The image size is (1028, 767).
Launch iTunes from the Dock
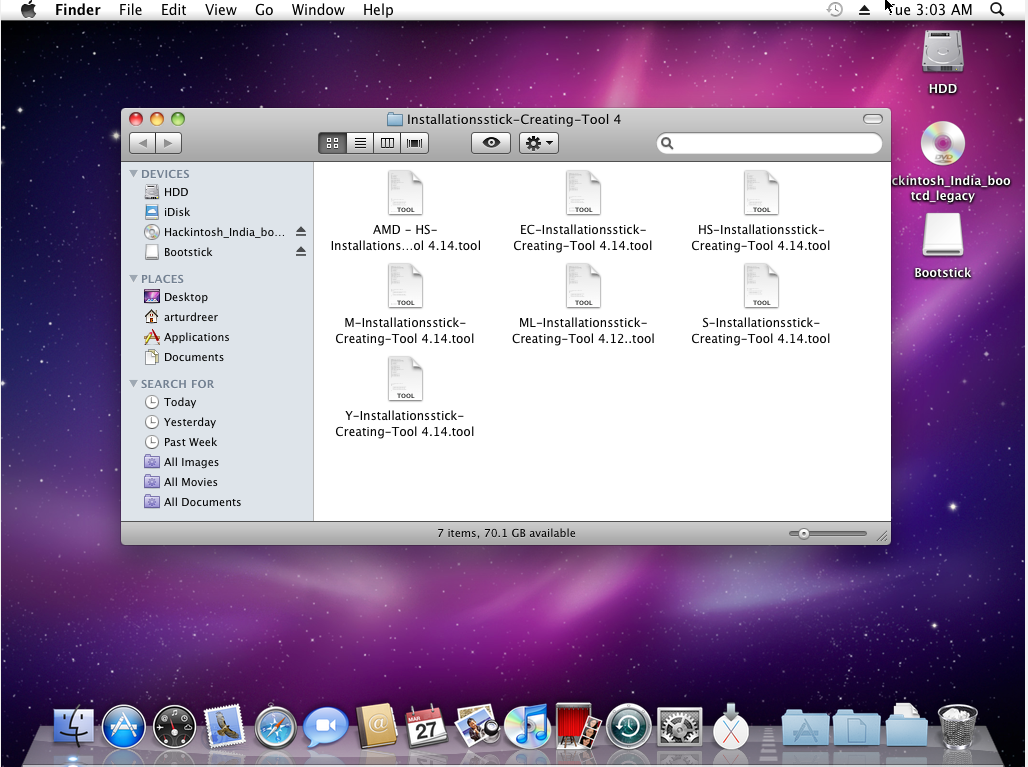pyautogui.click(x=526, y=727)
